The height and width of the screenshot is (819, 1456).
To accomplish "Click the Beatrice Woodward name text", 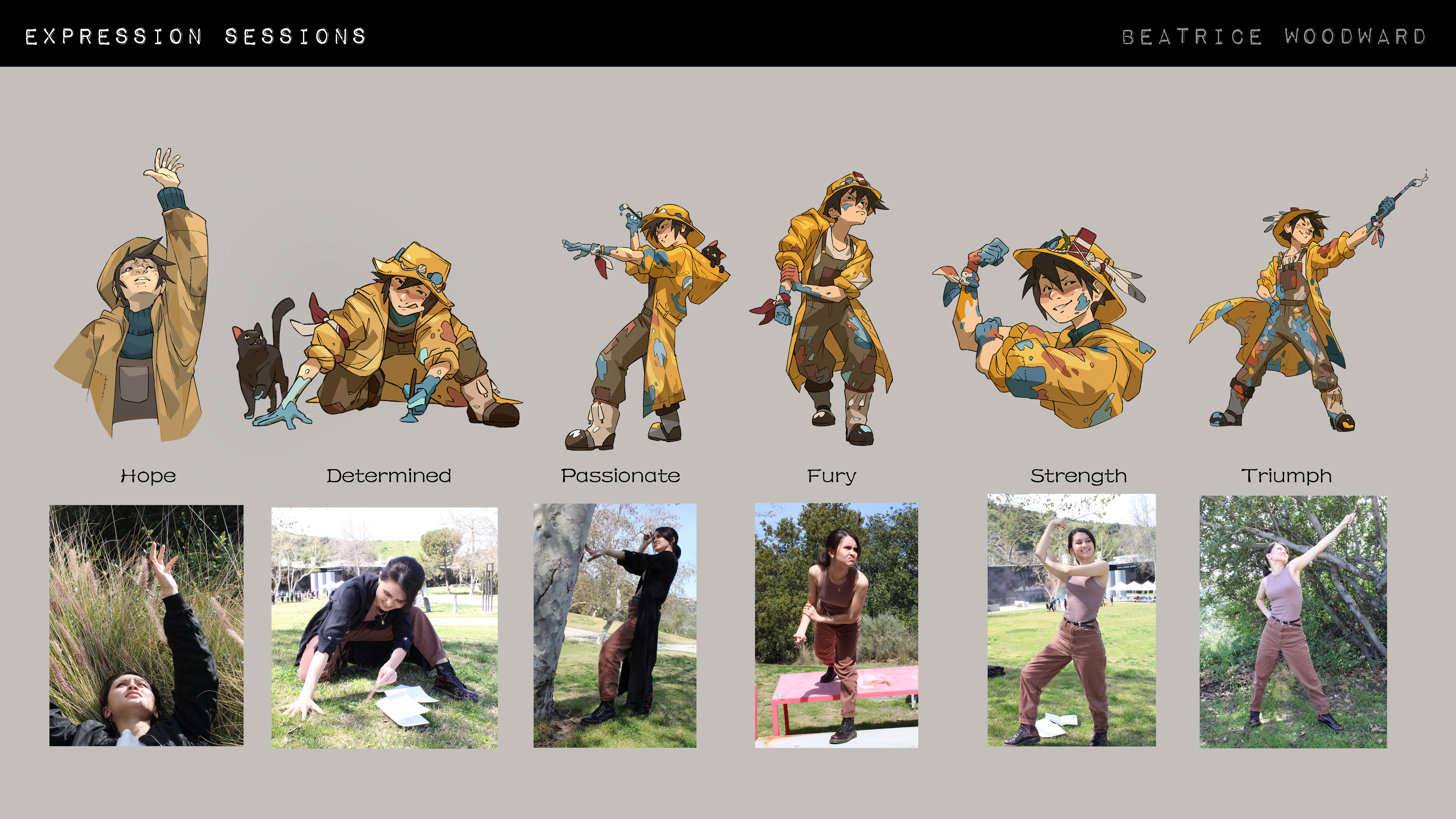I will click(x=1273, y=37).
